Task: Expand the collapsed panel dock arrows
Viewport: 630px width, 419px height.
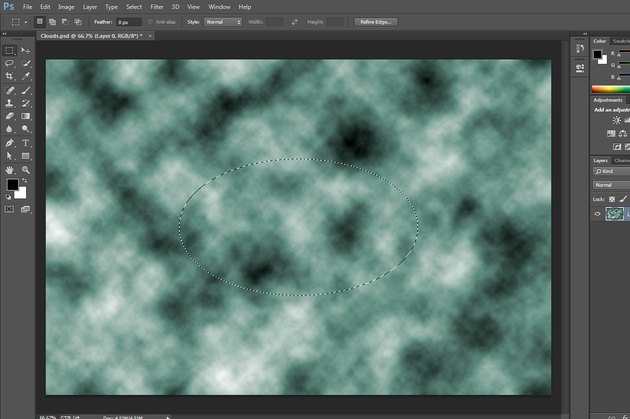Action: tap(585, 34)
